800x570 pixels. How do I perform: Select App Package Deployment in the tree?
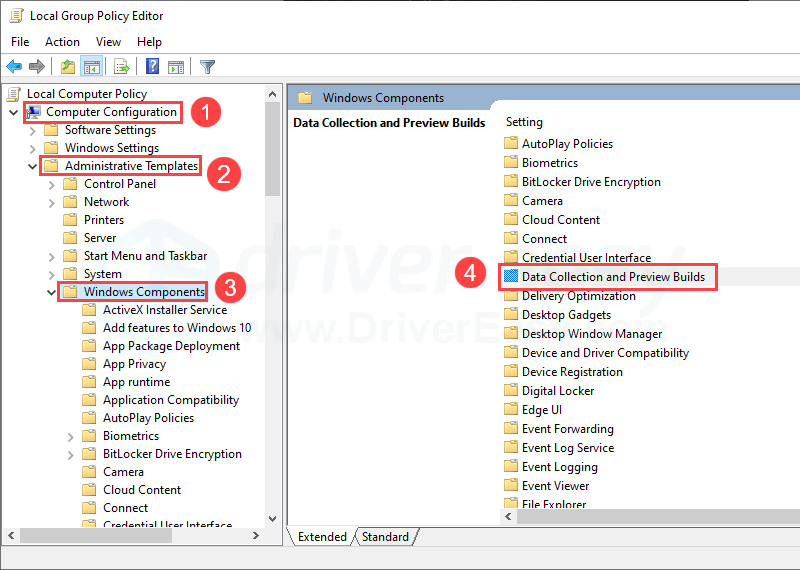[x=171, y=346]
